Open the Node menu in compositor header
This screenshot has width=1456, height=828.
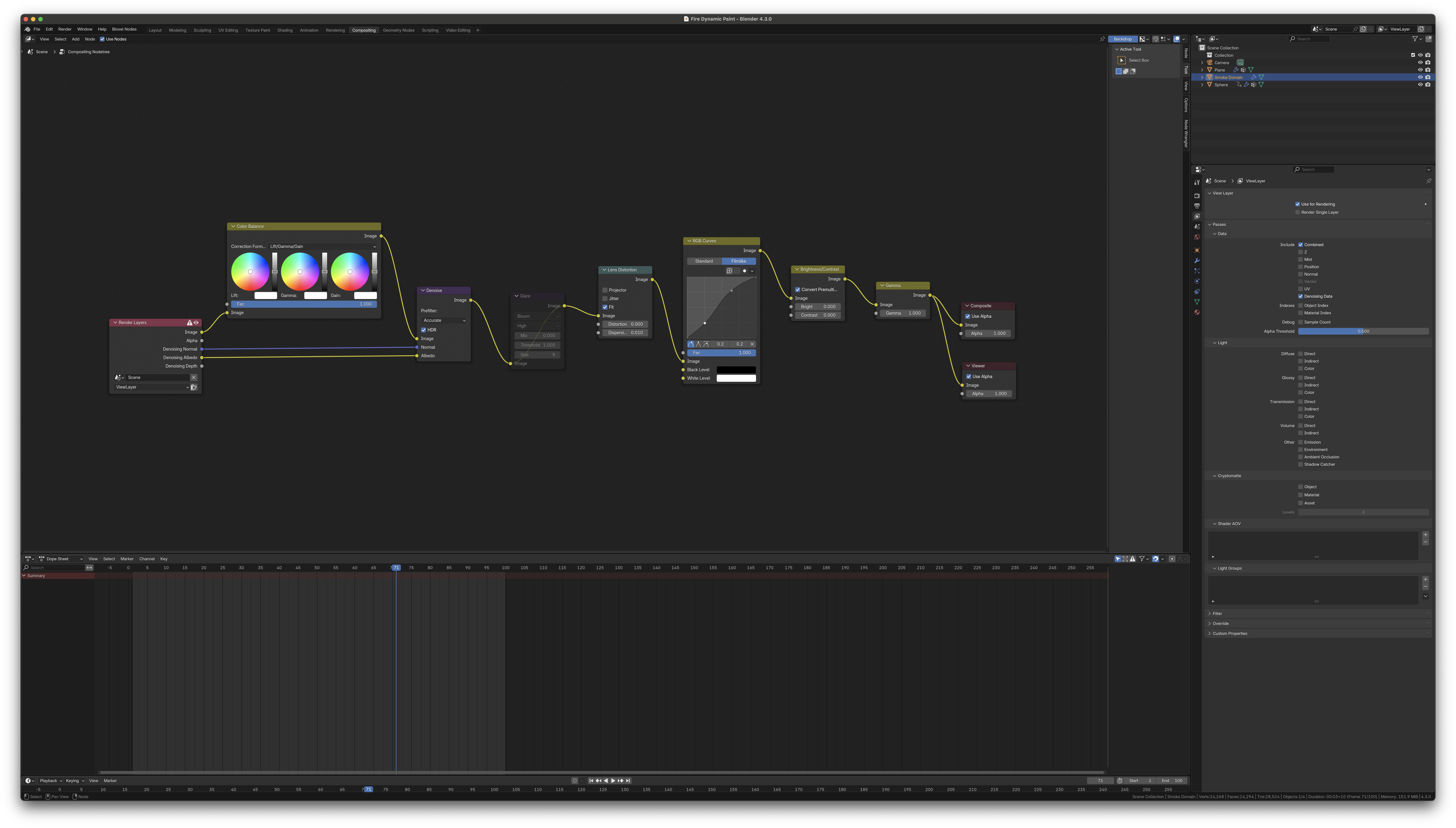[x=90, y=39]
